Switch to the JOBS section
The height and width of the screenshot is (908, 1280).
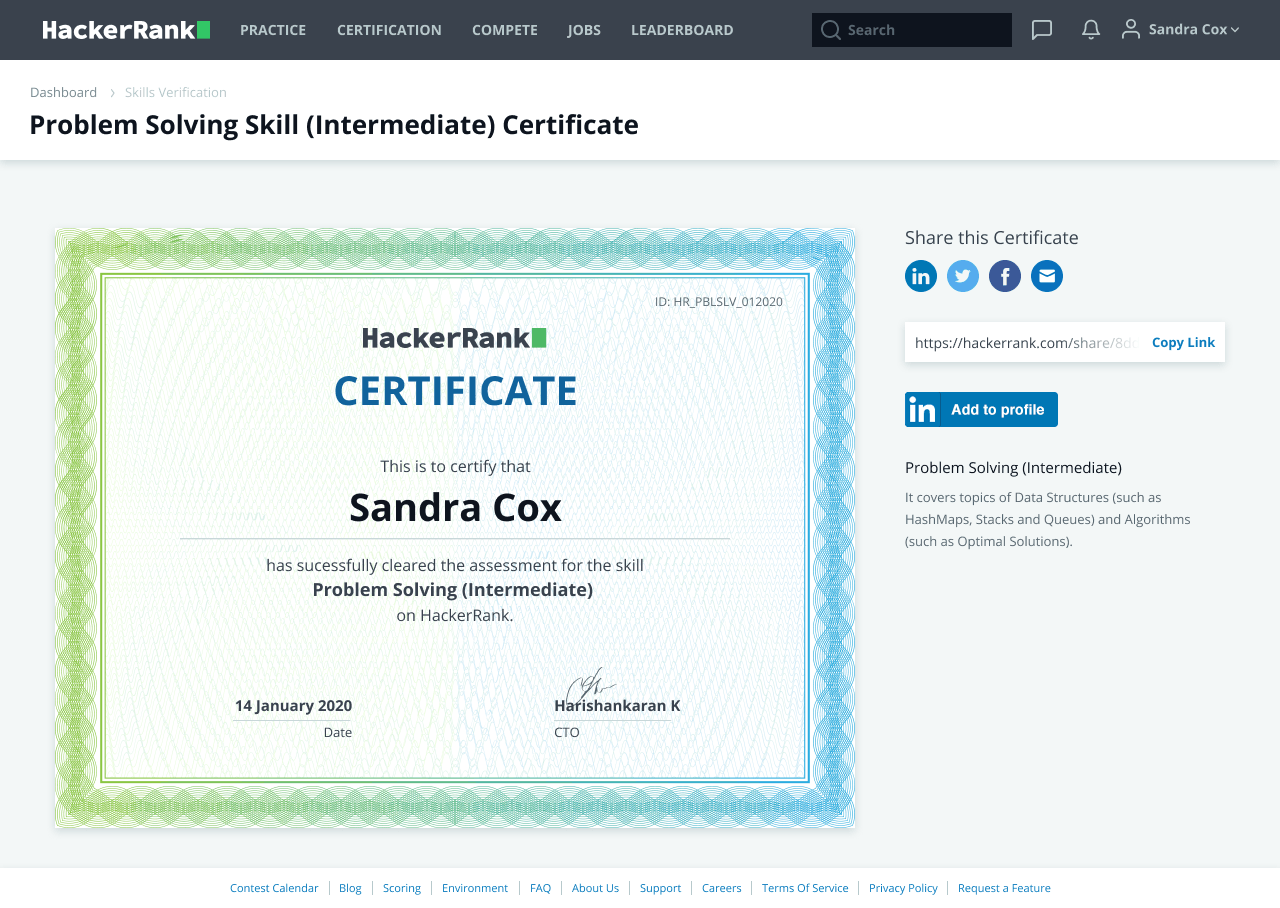(x=585, y=29)
